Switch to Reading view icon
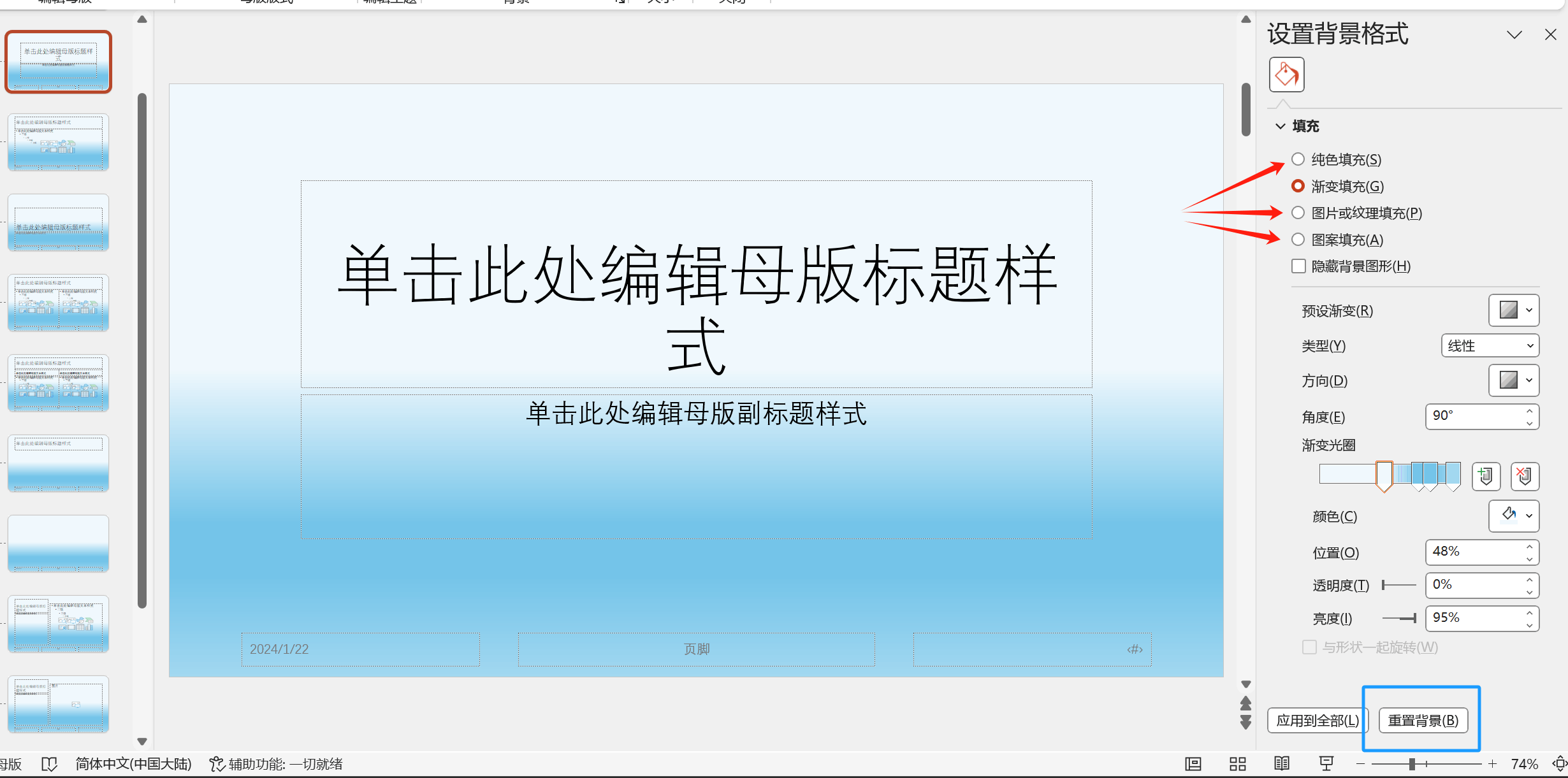 pos(1282,763)
